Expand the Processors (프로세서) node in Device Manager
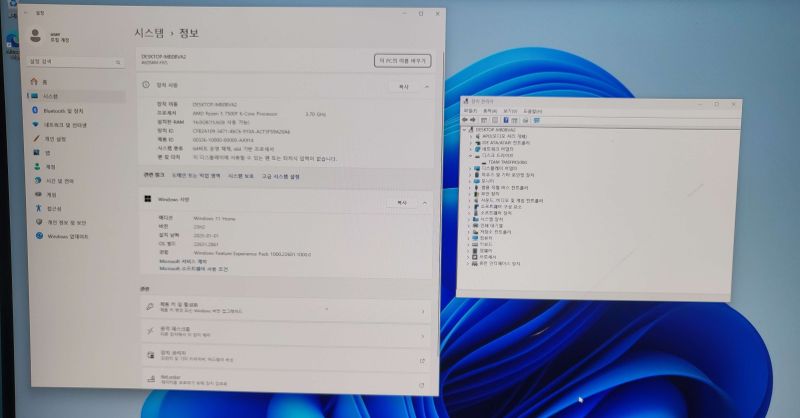The height and width of the screenshot is (418, 800). pyautogui.click(x=468, y=257)
